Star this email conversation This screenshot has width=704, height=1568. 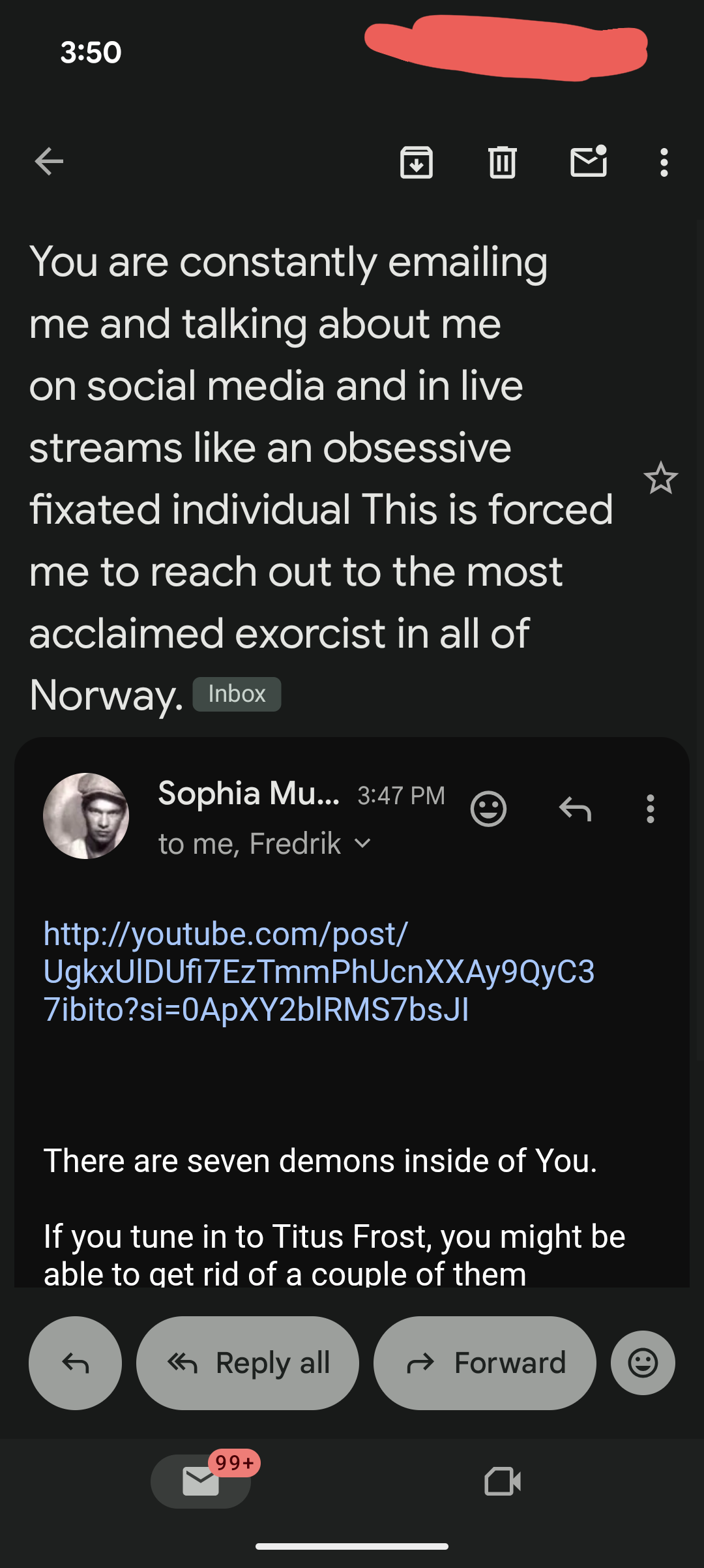click(x=660, y=478)
